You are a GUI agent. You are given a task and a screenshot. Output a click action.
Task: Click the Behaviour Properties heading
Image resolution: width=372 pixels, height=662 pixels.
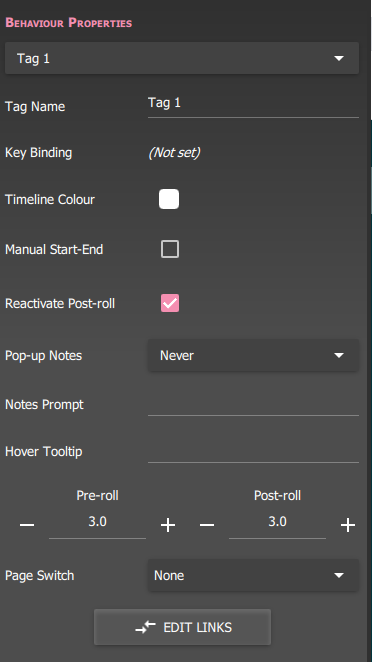pyautogui.click(x=68, y=22)
